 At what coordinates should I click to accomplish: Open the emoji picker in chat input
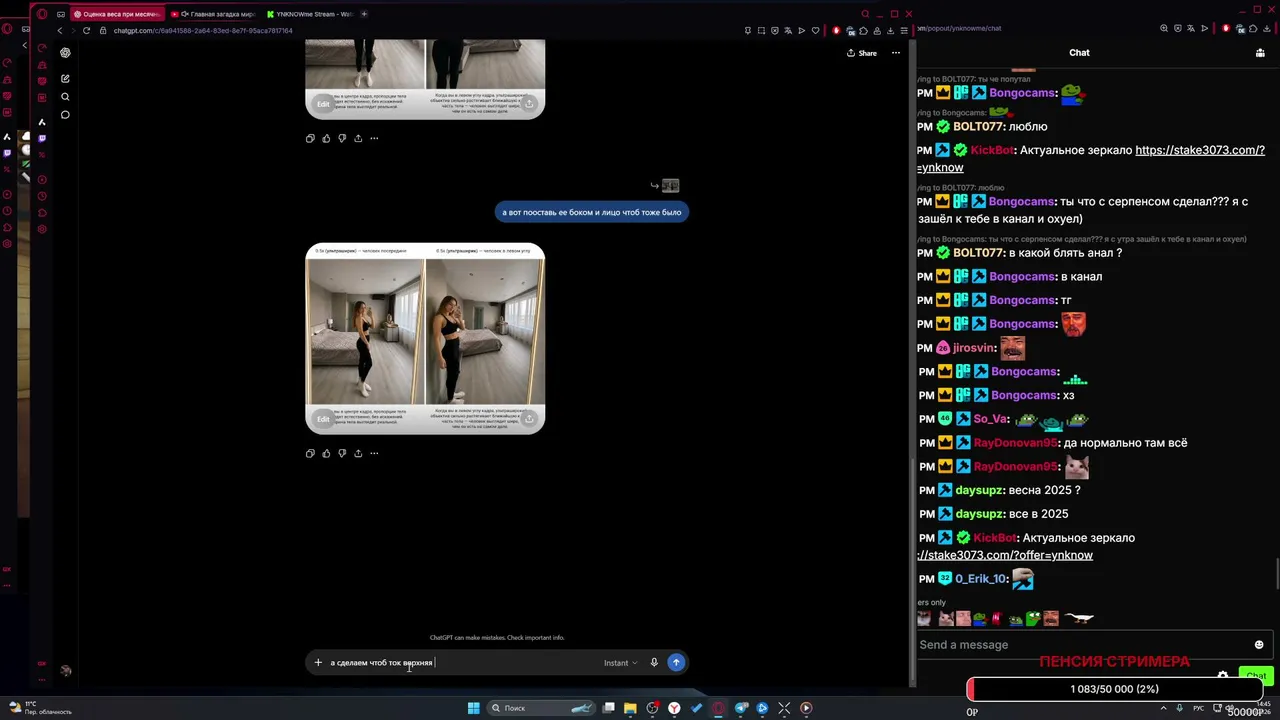tap(1259, 645)
